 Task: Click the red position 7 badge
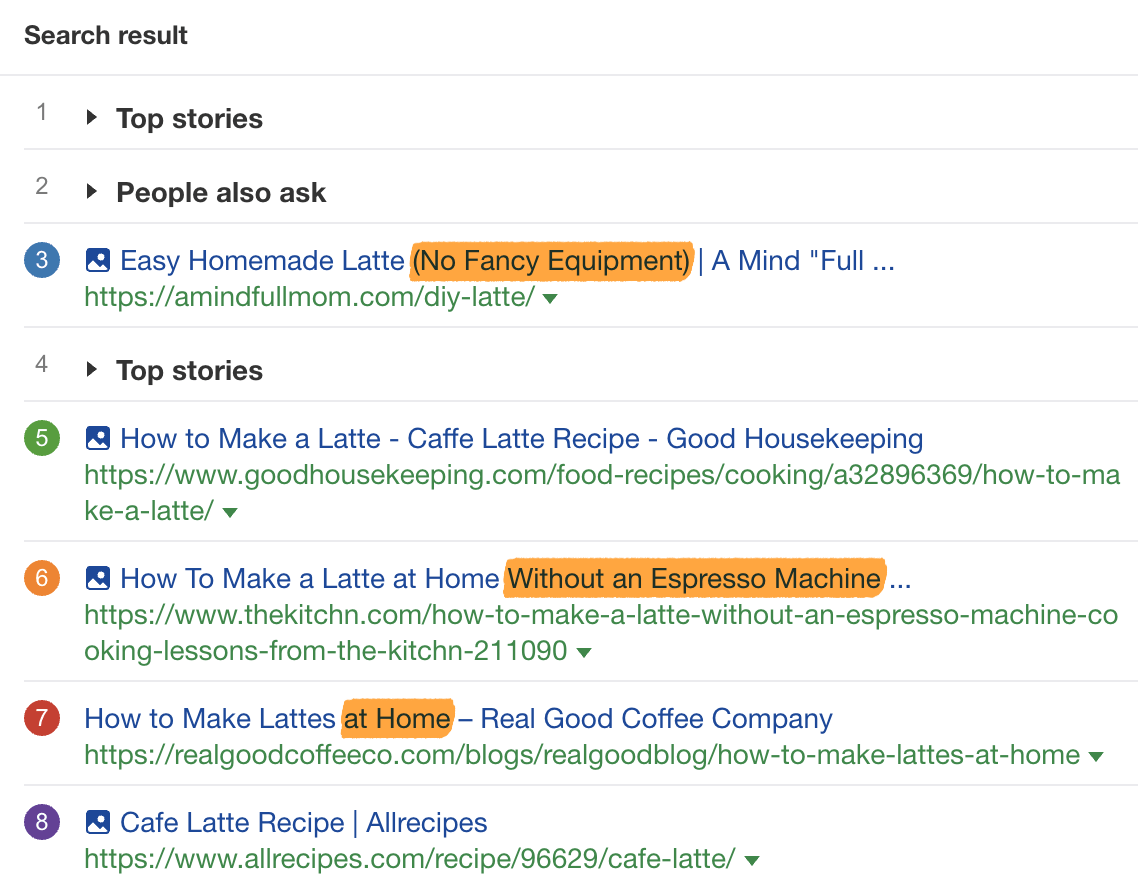click(42, 718)
